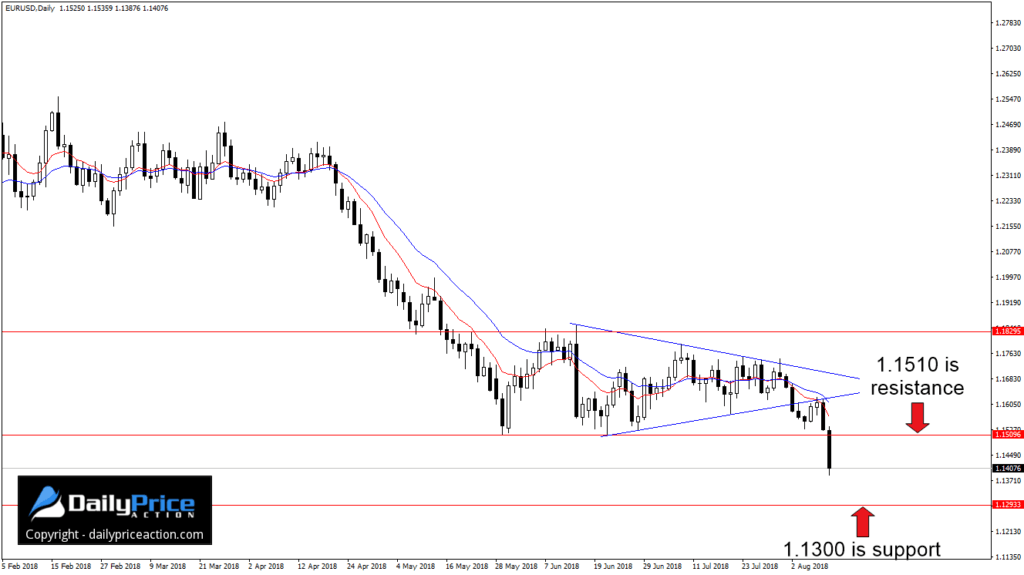Select the red 1.18295 price tag

tap(1007, 331)
